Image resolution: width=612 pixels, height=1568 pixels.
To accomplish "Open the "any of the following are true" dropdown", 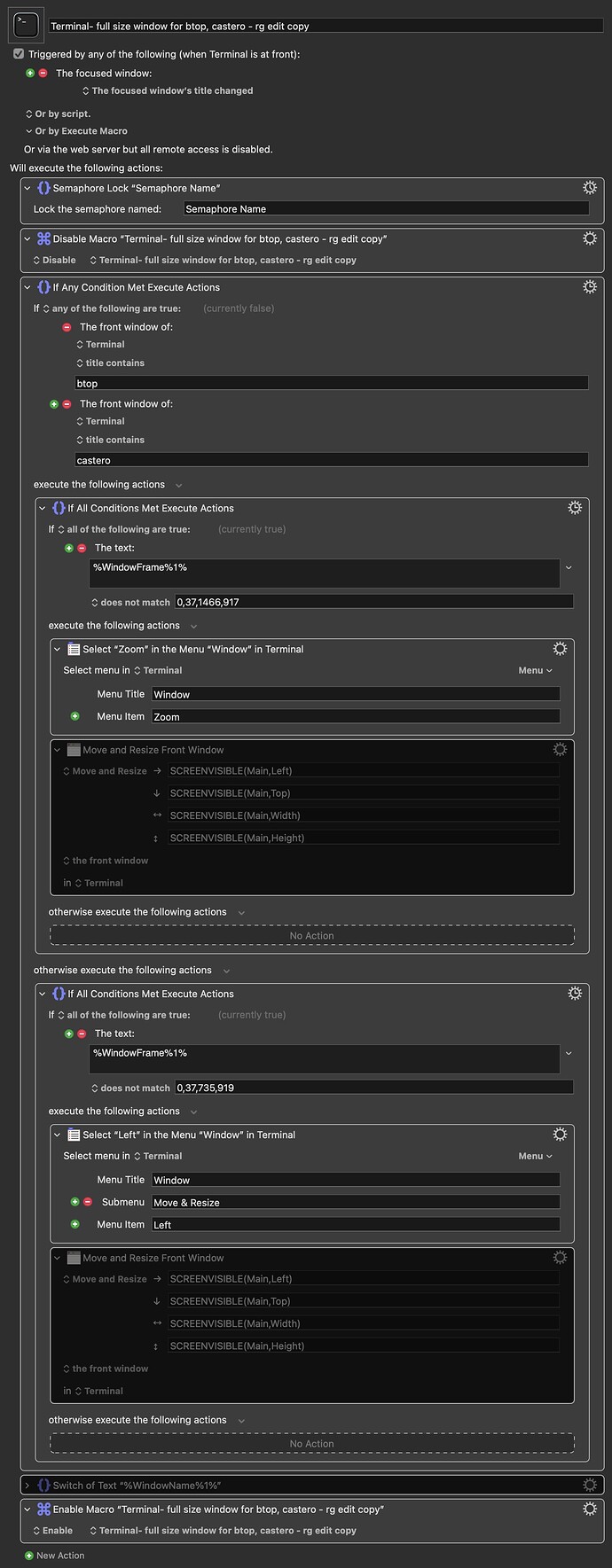I will pos(112,308).
